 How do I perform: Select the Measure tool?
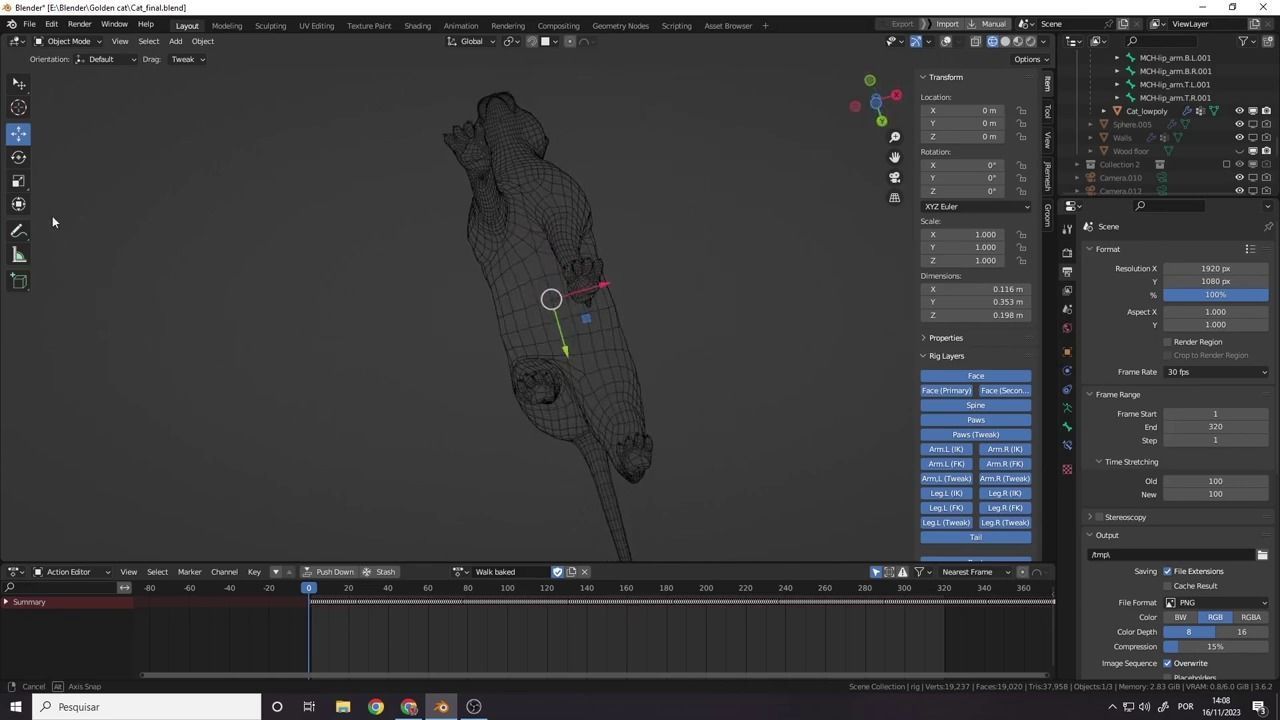click(19, 255)
